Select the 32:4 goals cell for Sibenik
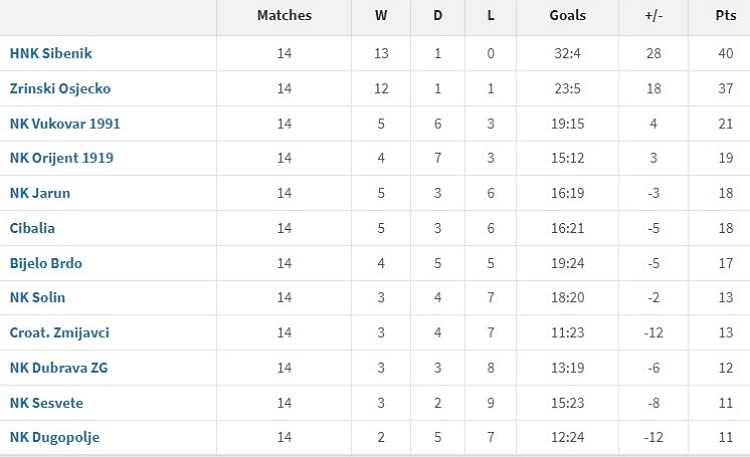 point(568,53)
